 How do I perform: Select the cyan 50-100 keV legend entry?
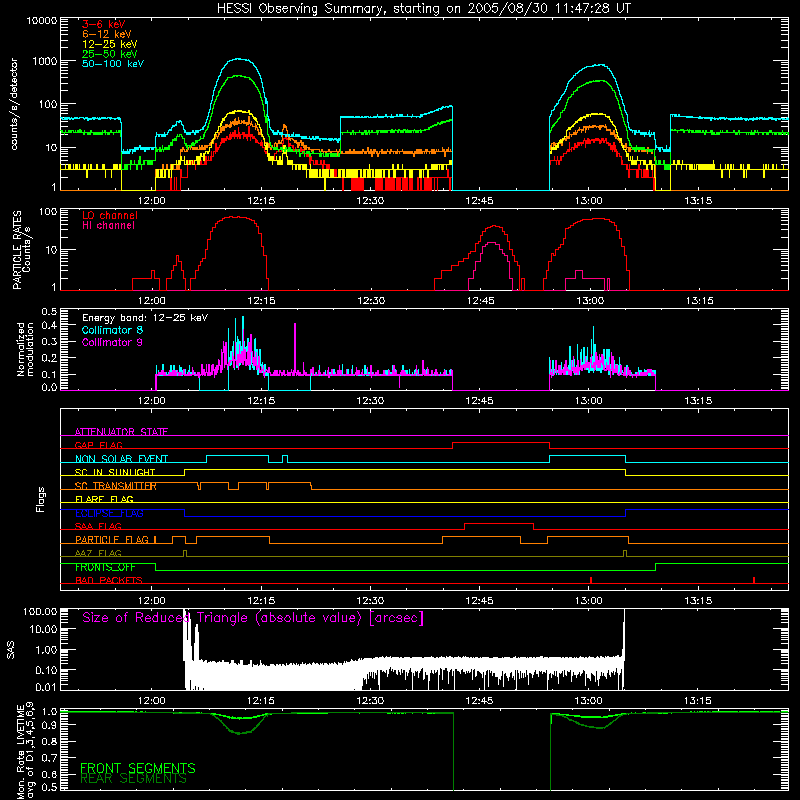tap(113, 64)
